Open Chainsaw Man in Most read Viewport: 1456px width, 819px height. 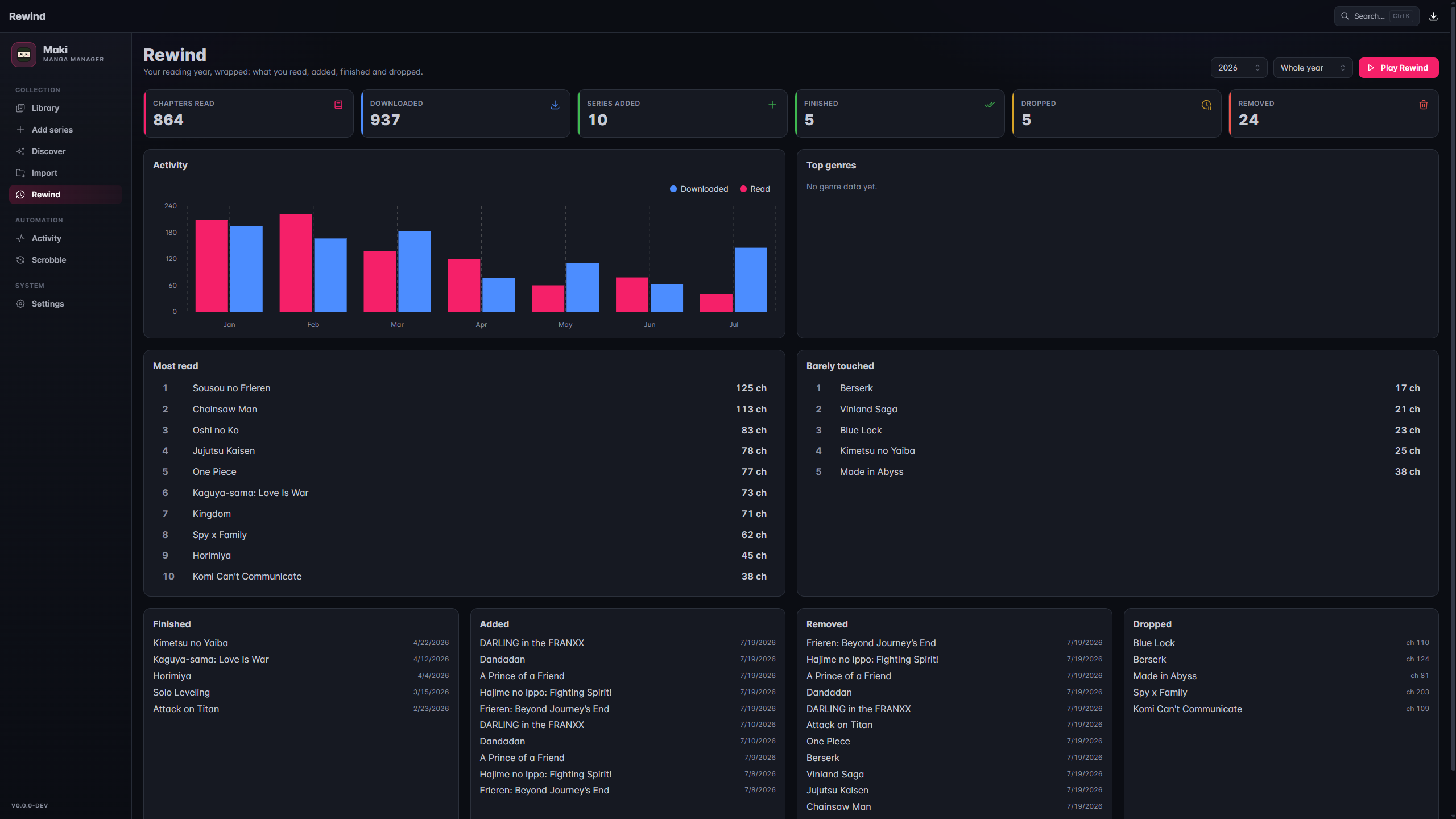pos(464,409)
